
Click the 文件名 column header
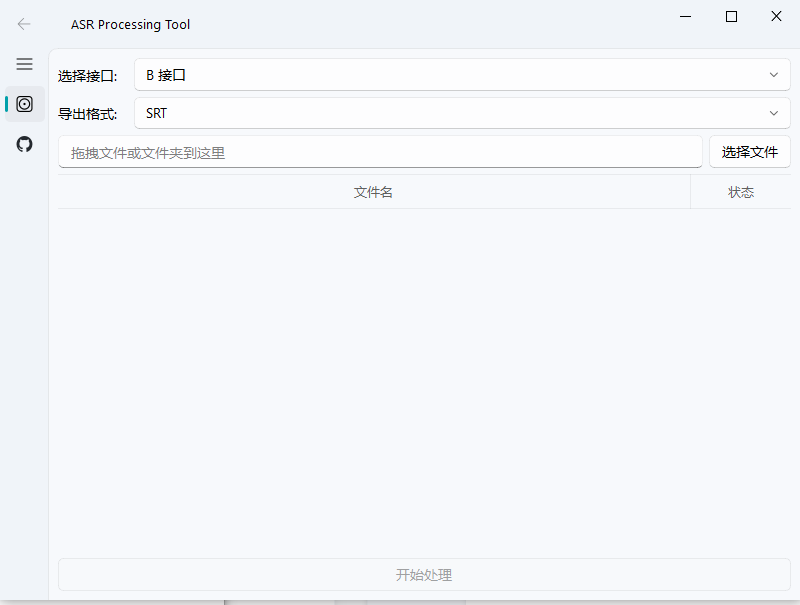coord(373,192)
